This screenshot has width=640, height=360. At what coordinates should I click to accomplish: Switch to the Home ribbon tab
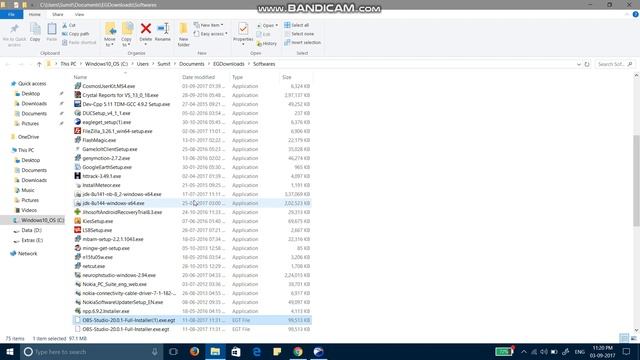[x=35, y=14]
